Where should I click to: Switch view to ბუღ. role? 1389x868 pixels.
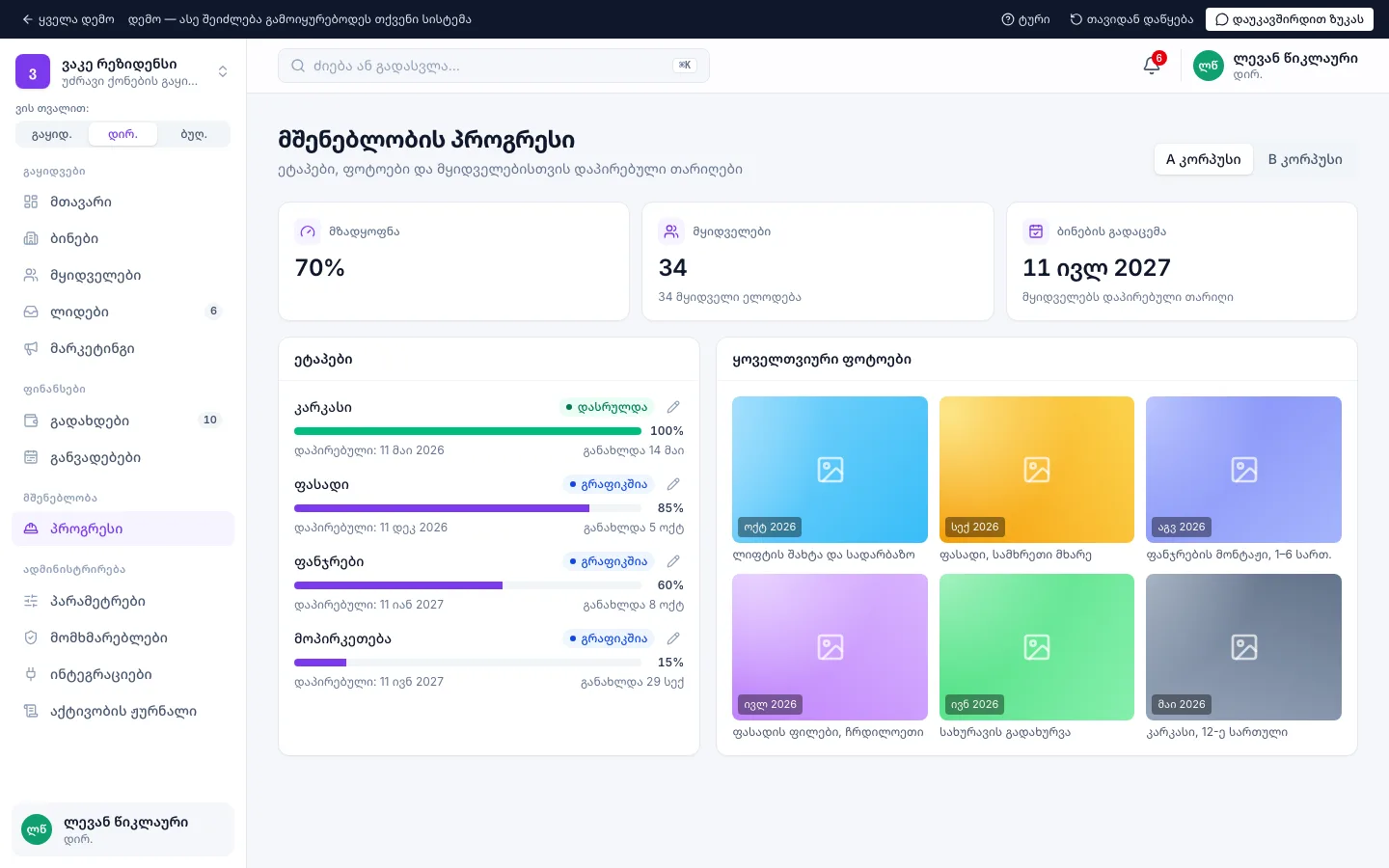(x=194, y=134)
